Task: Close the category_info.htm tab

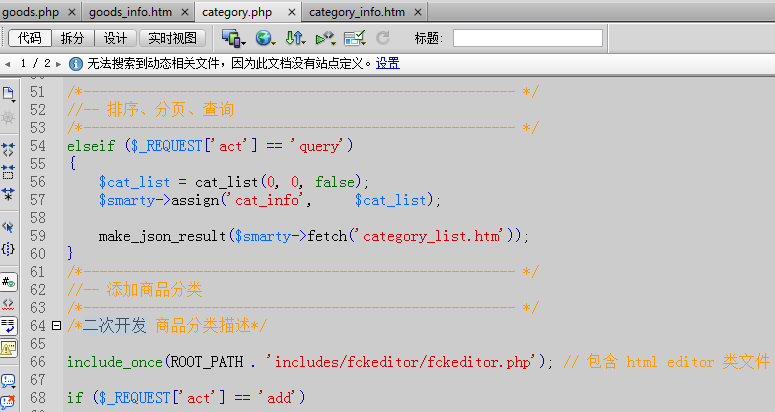Action: pos(418,12)
